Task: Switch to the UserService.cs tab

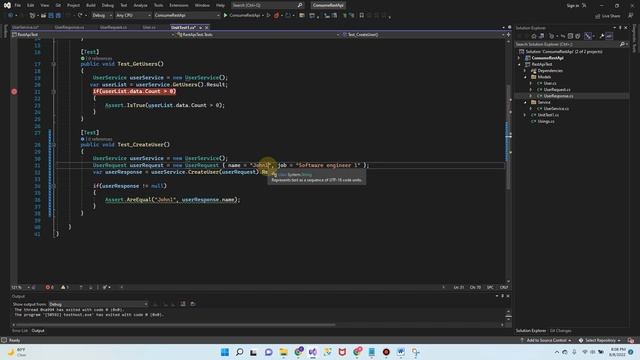Action: (26, 27)
